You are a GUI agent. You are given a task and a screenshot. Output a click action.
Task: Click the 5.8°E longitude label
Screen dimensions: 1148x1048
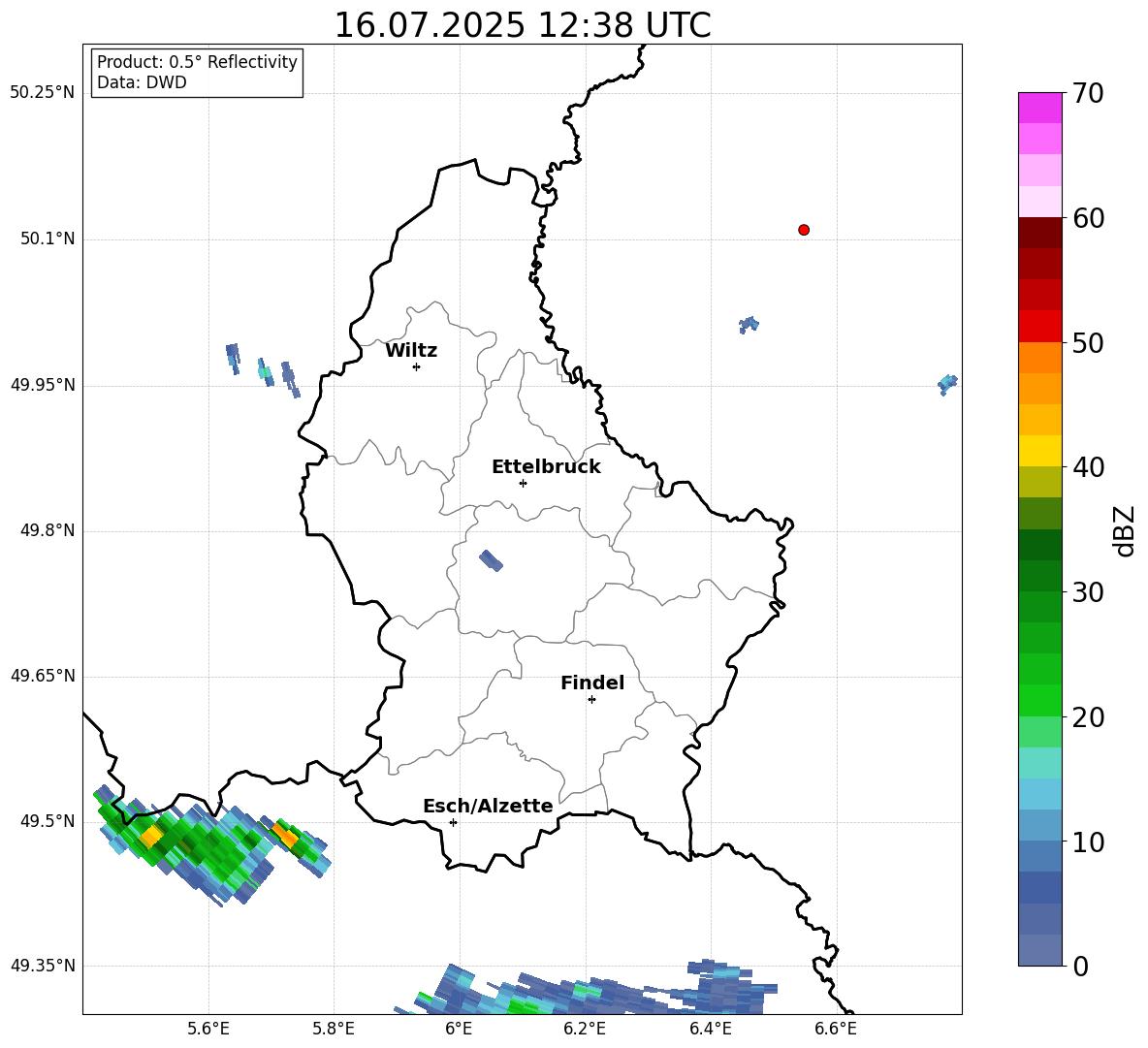point(334,1029)
